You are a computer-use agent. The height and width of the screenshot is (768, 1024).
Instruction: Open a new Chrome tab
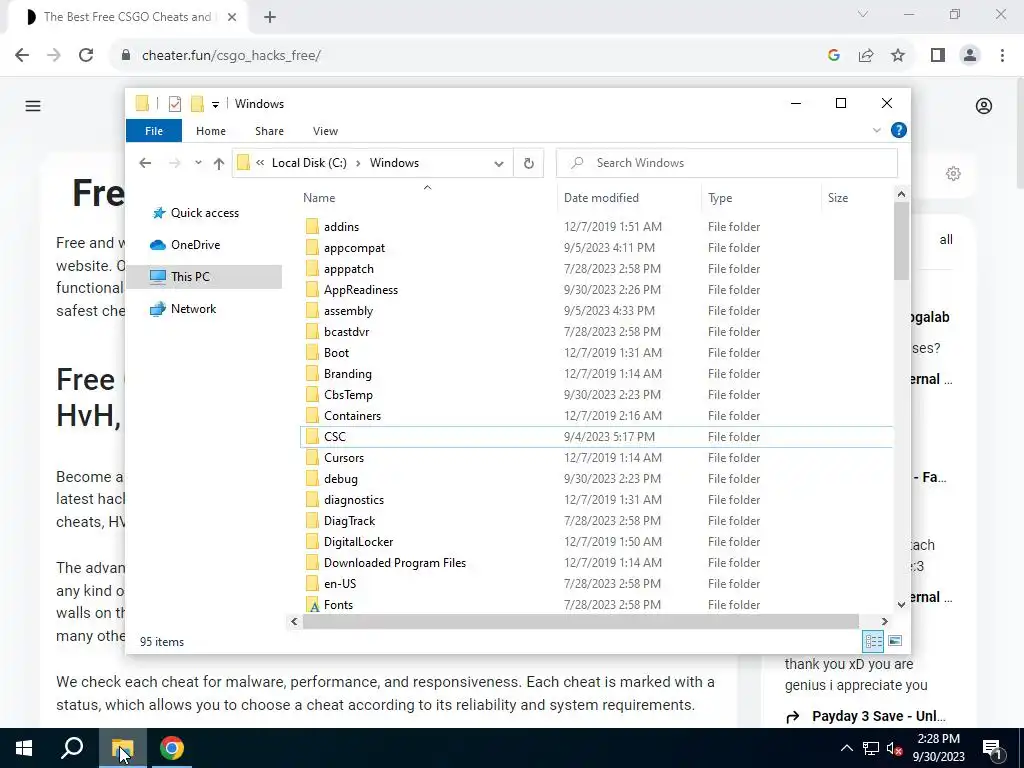click(270, 18)
